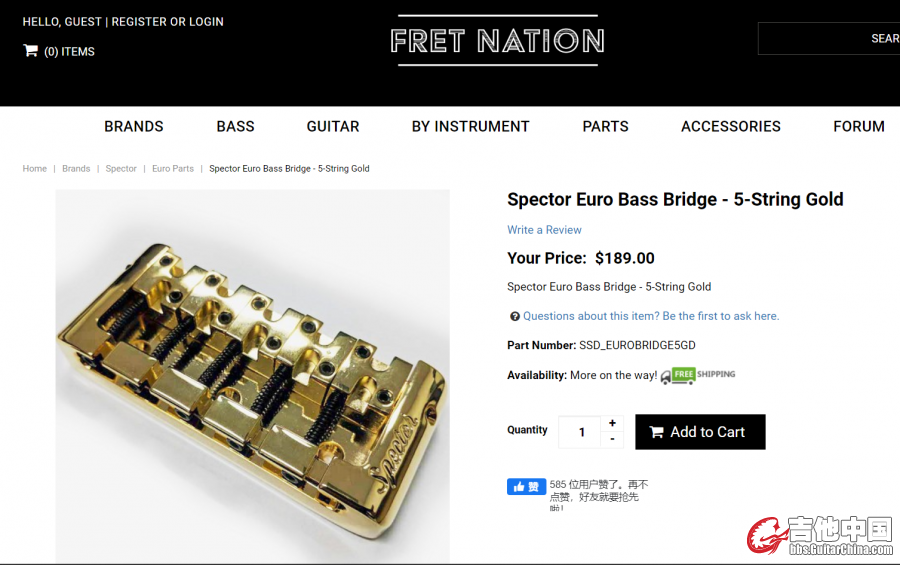
Task: Open the Brands menu
Action: 134,126
